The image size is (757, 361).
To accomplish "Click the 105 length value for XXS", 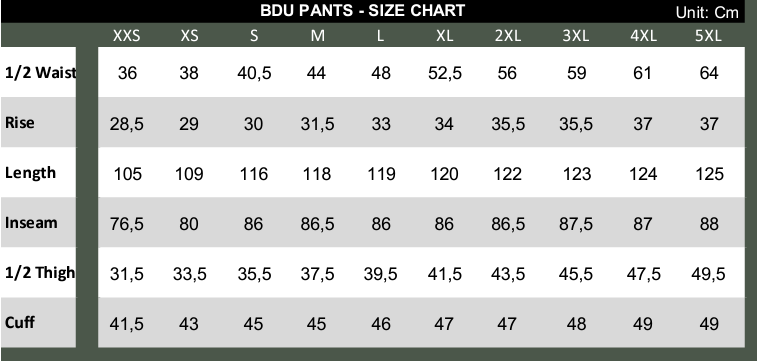I will 127,174.
